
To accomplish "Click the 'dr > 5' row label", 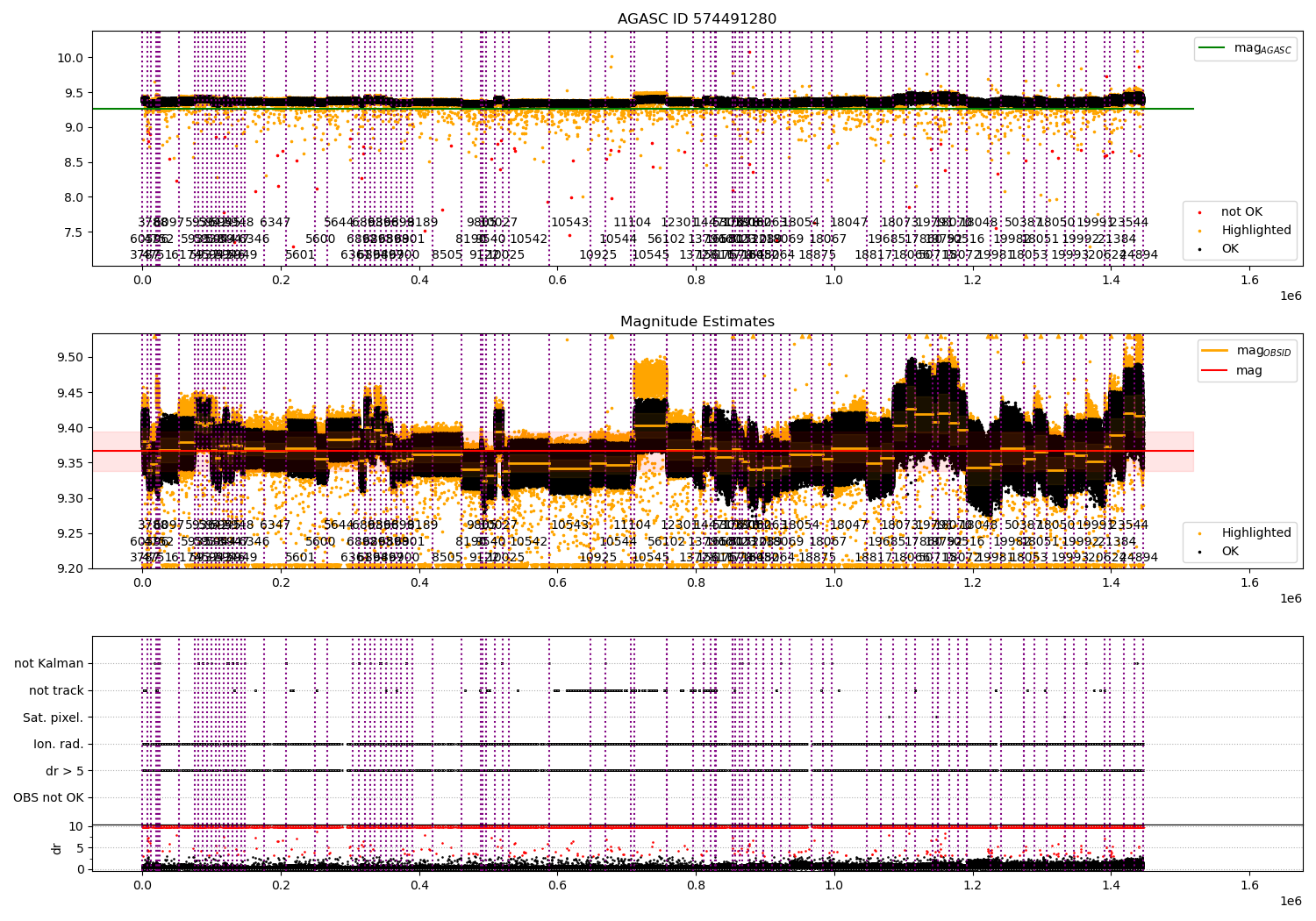I will point(65,771).
